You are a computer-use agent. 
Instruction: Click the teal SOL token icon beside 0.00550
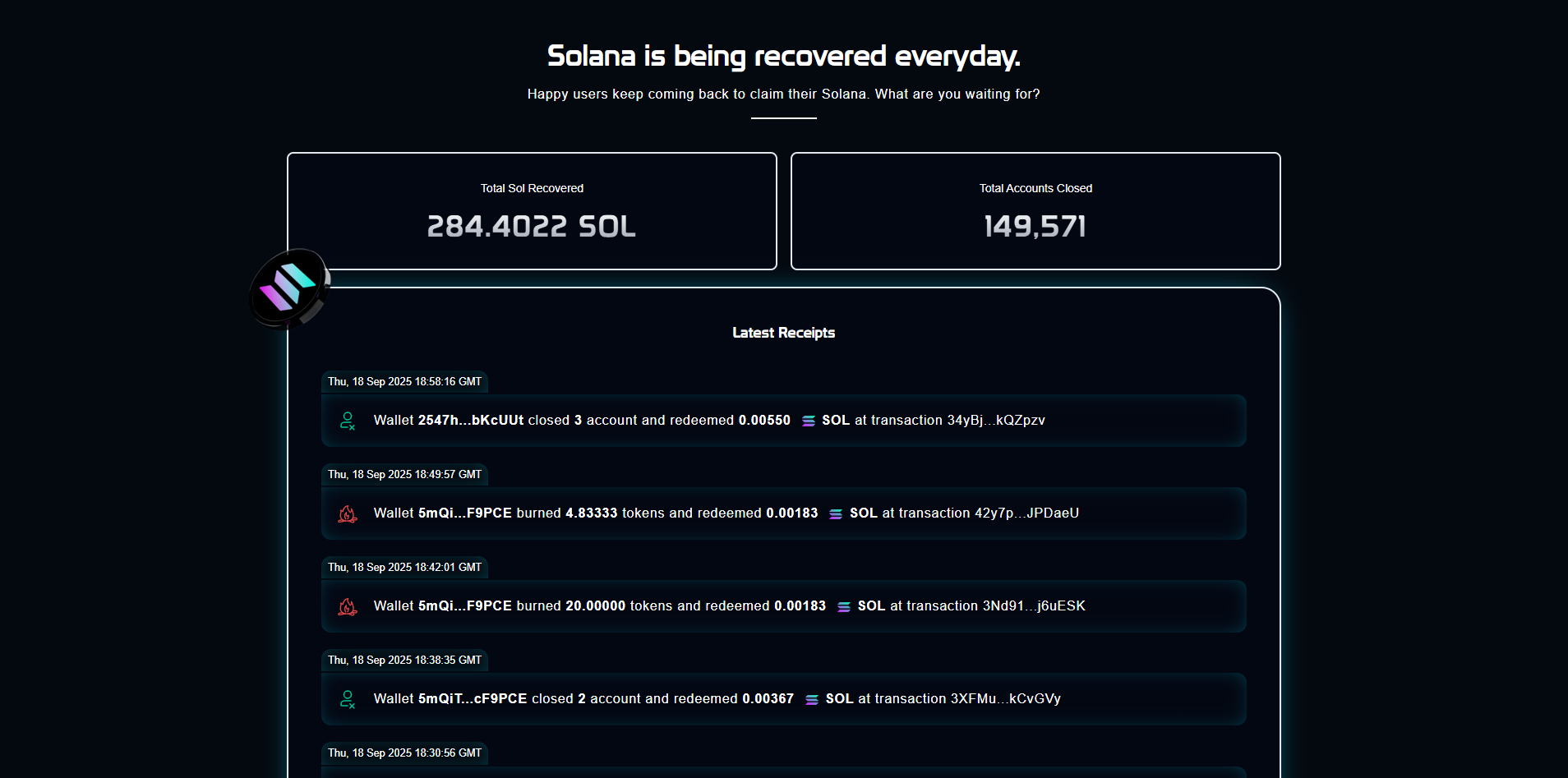(809, 420)
